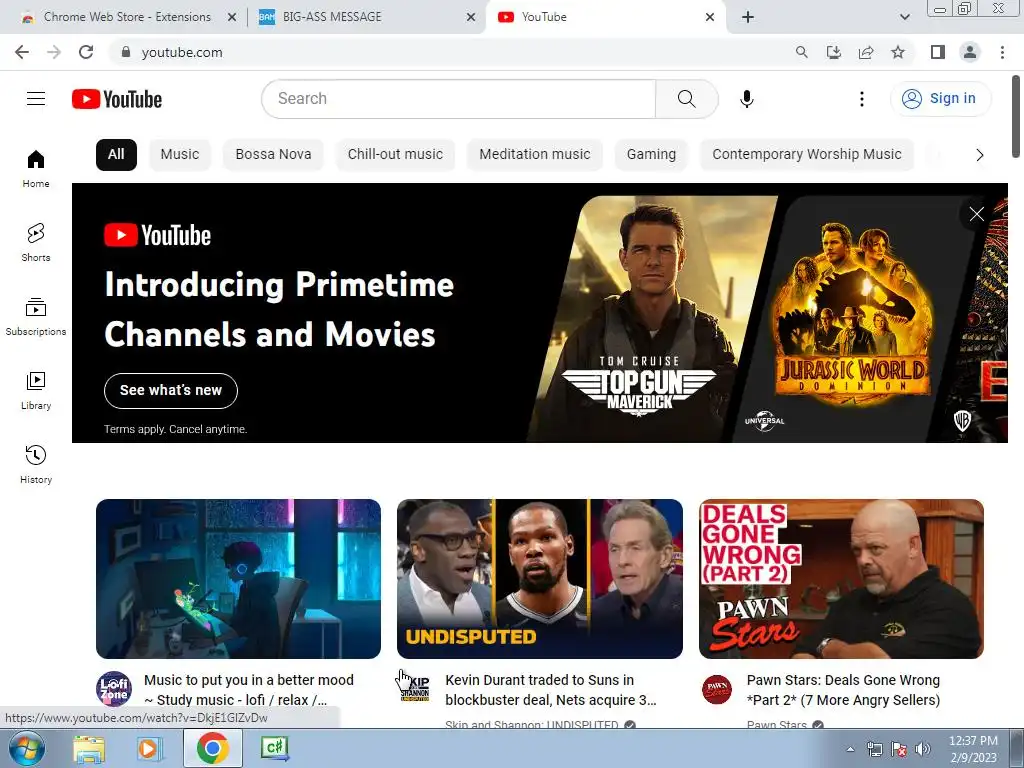This screenshot has height=768, width=1024.
Task: Open Home in the sidebar
Action: [36, 169]
